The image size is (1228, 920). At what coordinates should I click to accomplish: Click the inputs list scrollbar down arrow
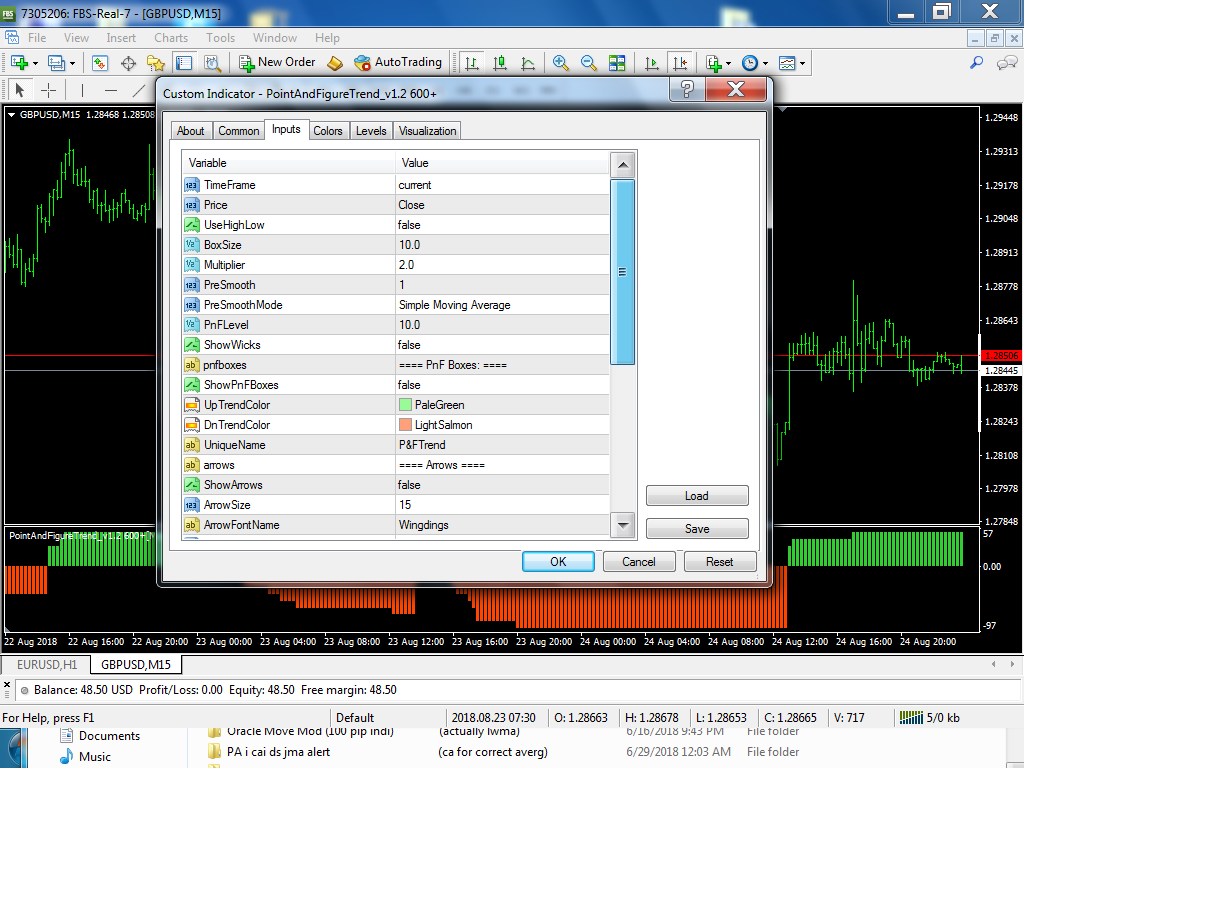pyautogui.click(x=623, y=525)
